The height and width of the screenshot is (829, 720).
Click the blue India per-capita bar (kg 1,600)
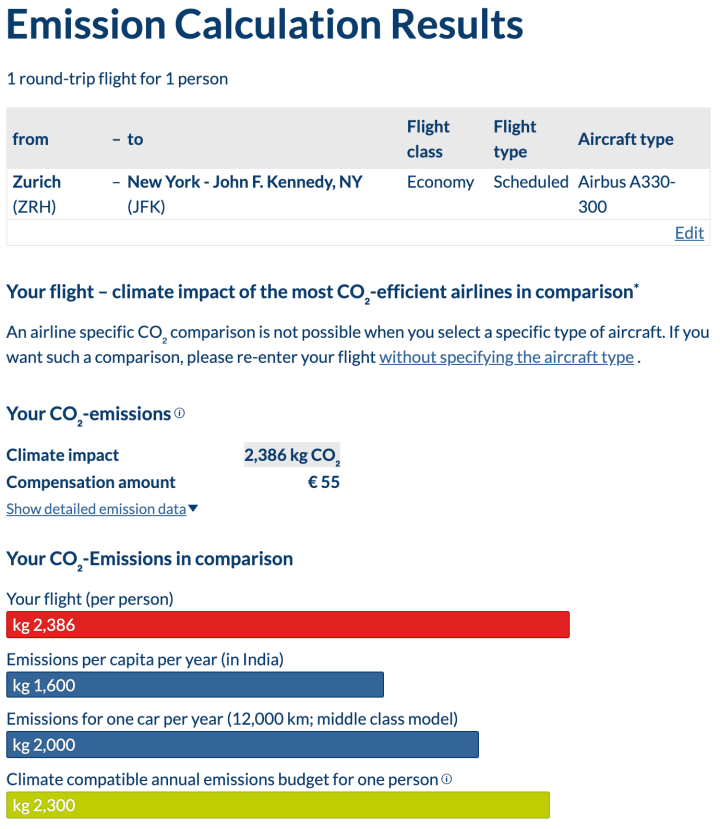tap(195, 685)
